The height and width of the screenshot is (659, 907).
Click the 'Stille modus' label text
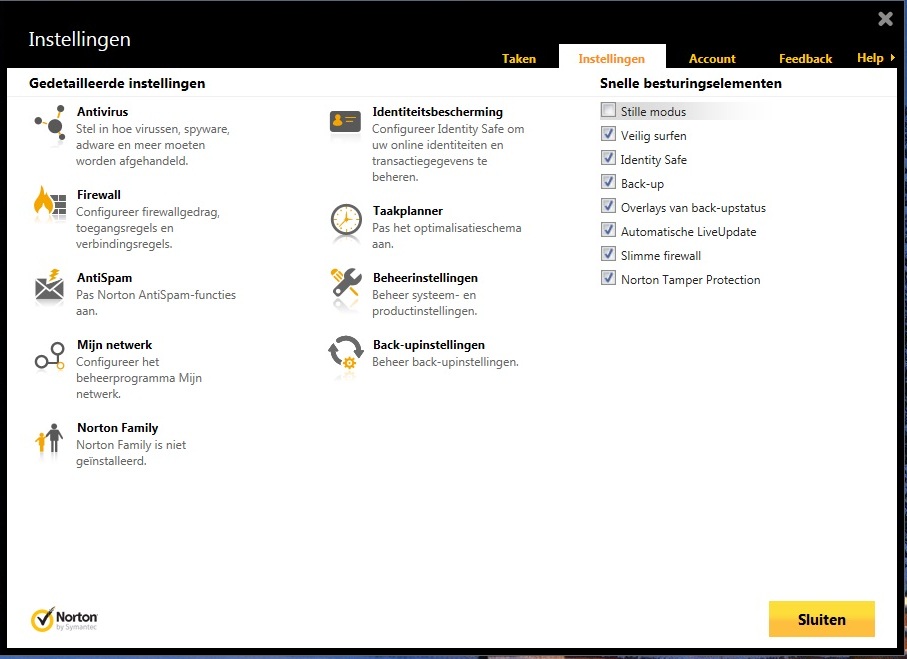(x=653, y=112)
